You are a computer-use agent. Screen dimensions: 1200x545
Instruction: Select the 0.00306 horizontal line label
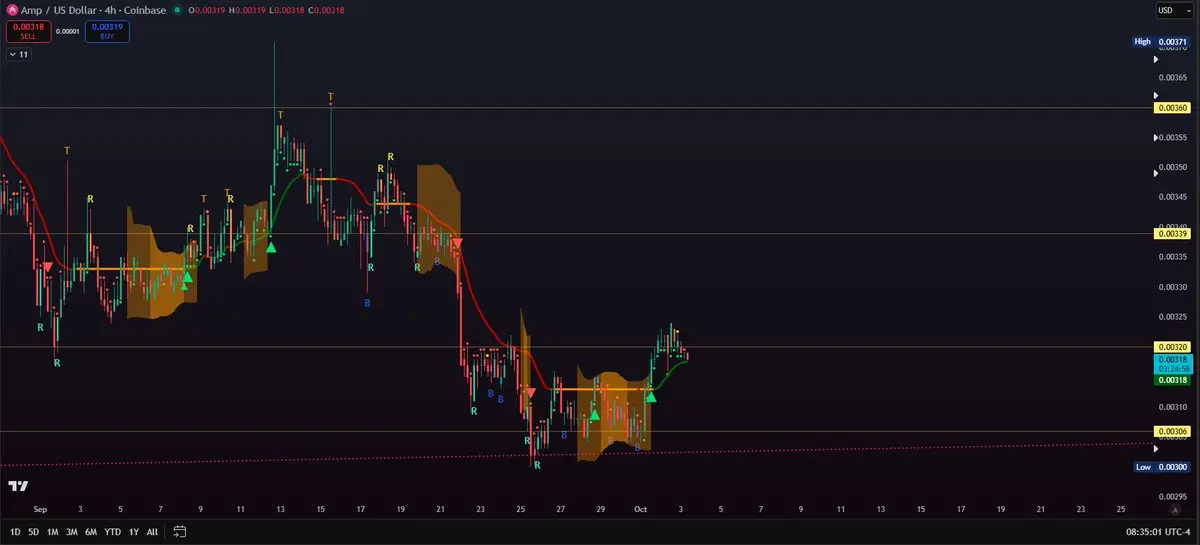pyautogui.click(x=1172, y=431)
